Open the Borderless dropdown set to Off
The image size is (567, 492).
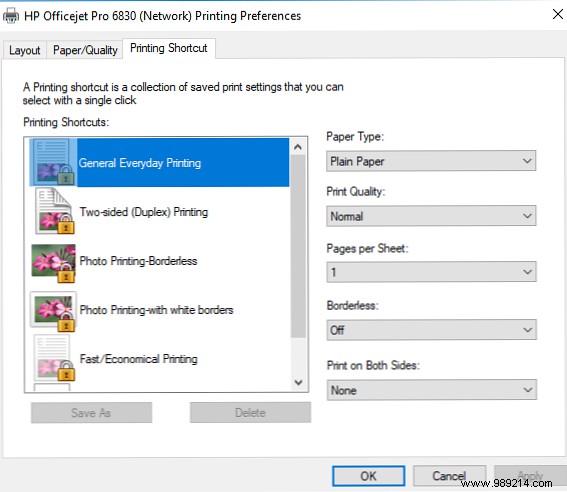click(x=431, y=330)
